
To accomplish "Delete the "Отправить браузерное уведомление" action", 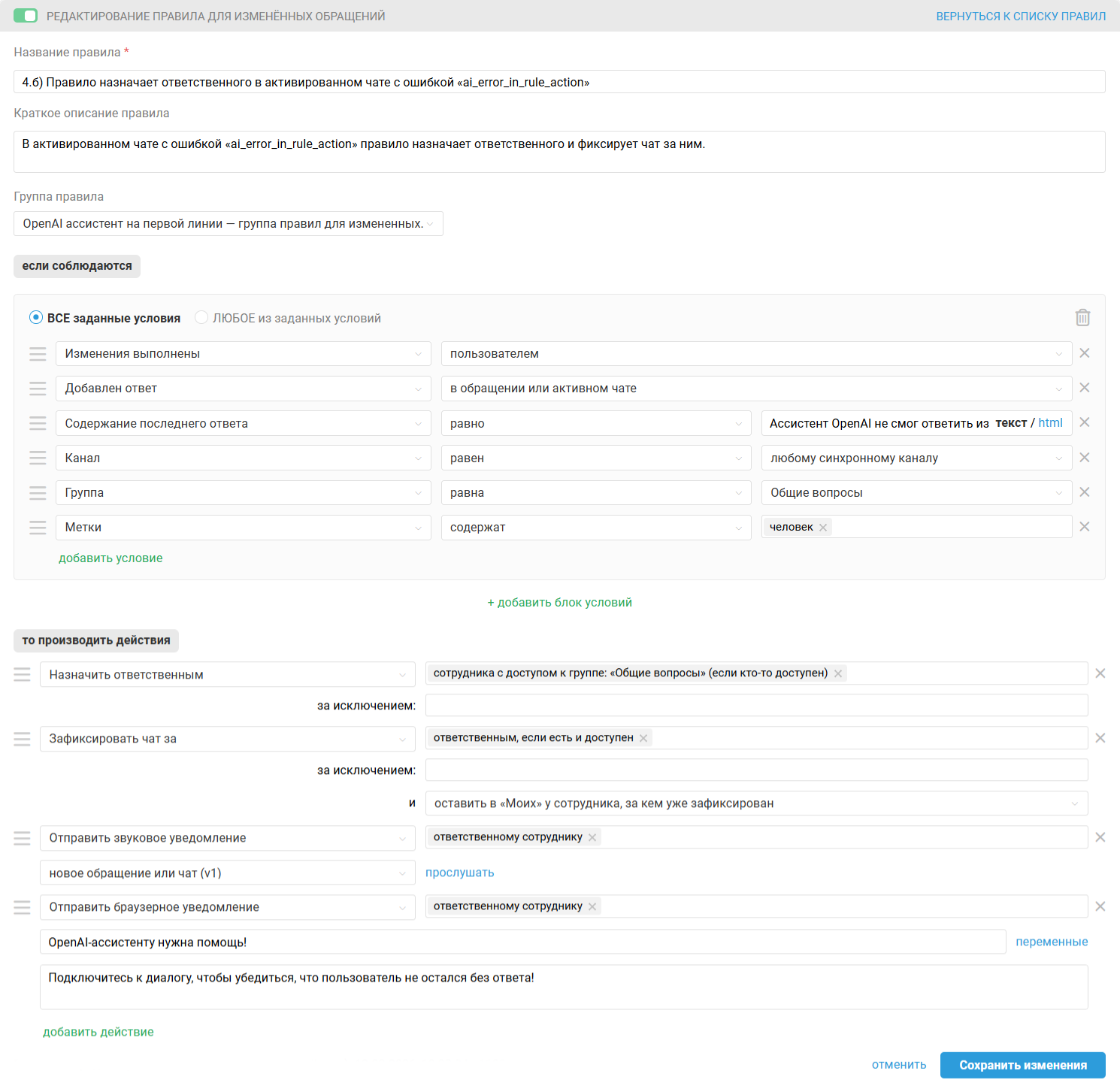I will coord(1100,906).
